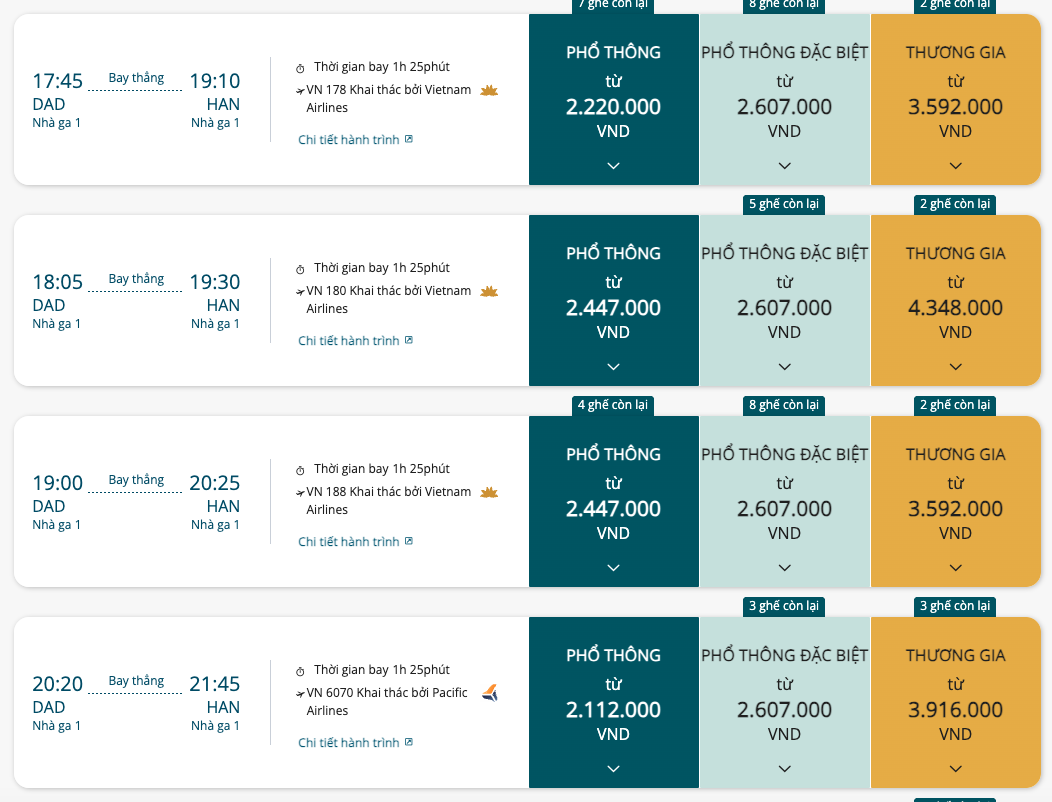1052x802 pixels.
Task: Select Phổ Thông Đặc Biệt fare for 20:20 flight
Action: tap(784, 703)
